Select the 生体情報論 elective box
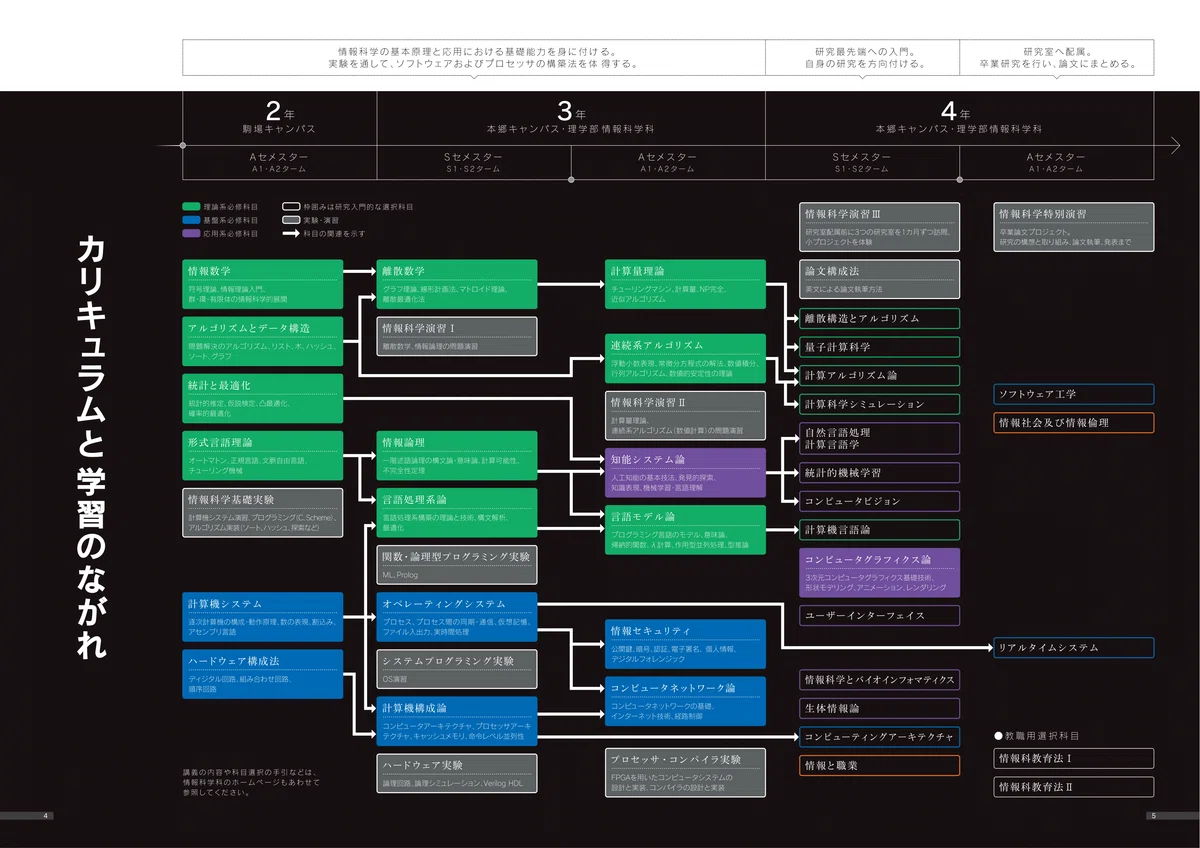Viewport: 1200px width, 848px height. pos(880,708)
